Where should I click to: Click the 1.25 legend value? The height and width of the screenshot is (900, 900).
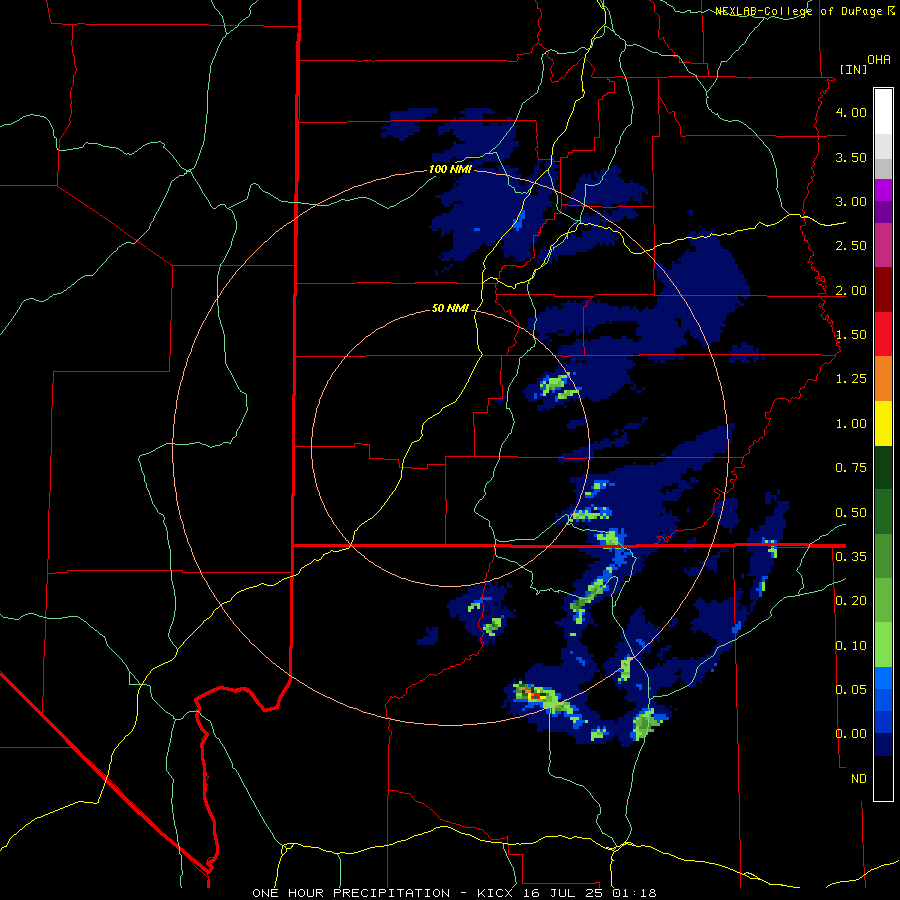pos(851,379)
